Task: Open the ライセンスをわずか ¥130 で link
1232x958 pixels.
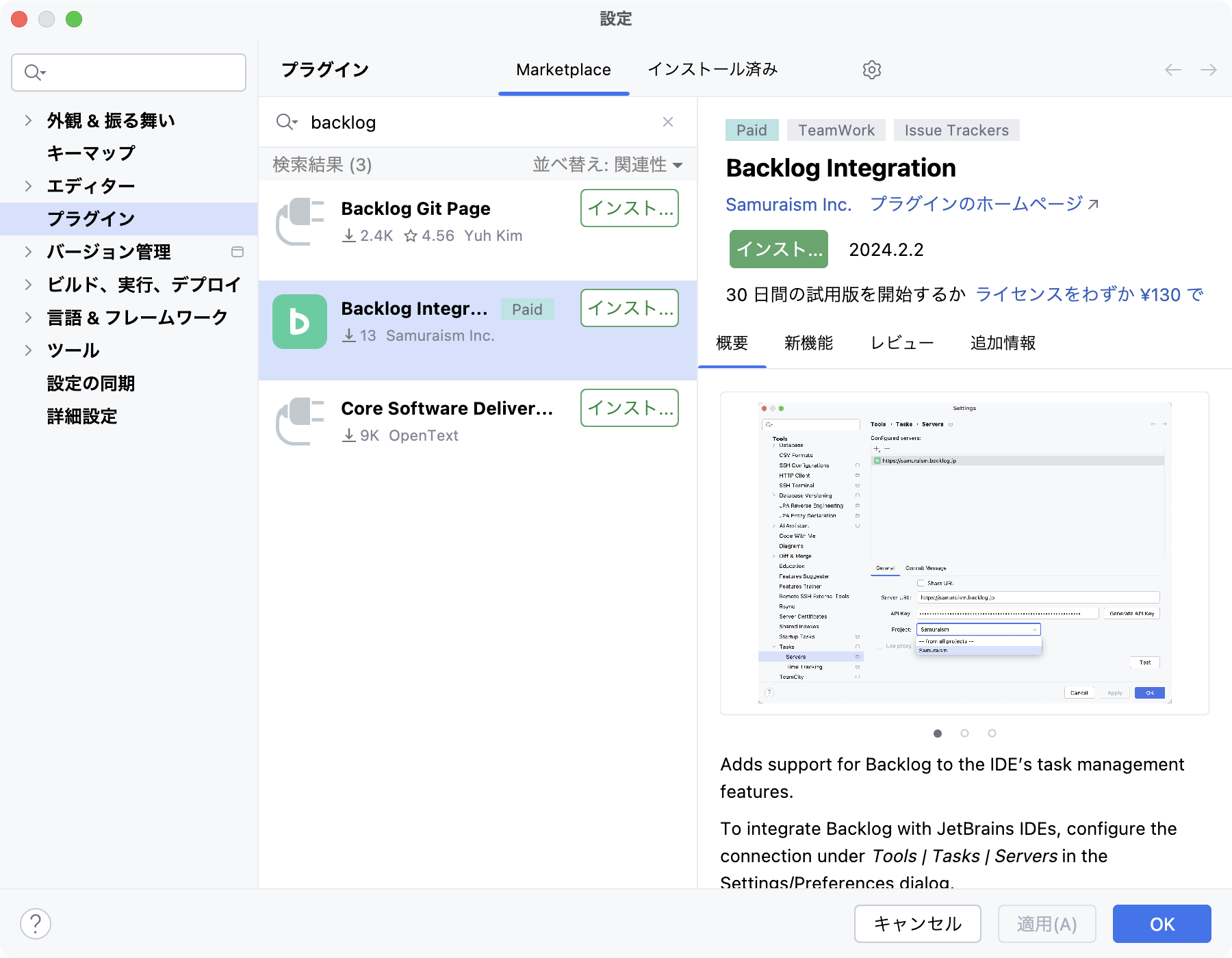Action: pyautogui.click(x=1089, y=294)
